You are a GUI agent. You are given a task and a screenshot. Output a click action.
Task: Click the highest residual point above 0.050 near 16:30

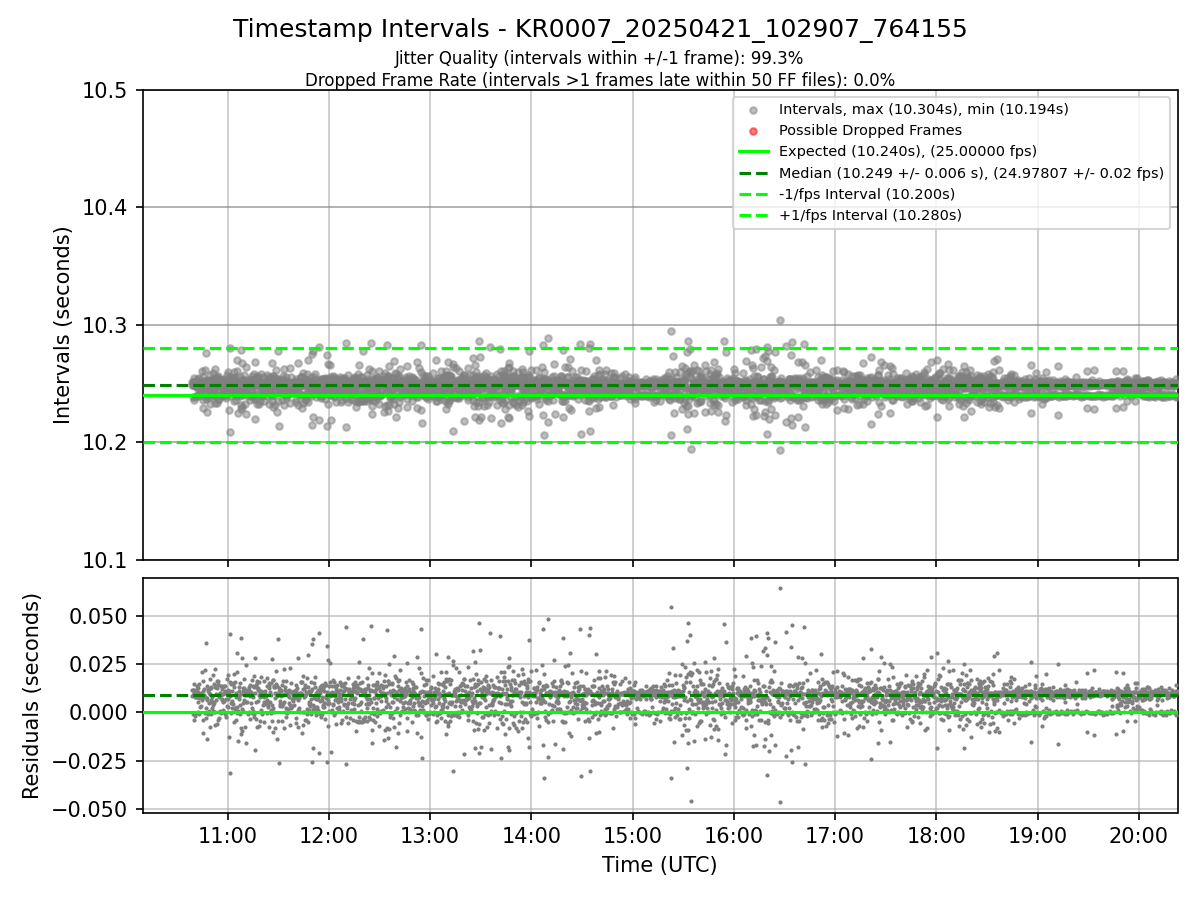pyautogui.click(x=780, y=588)
